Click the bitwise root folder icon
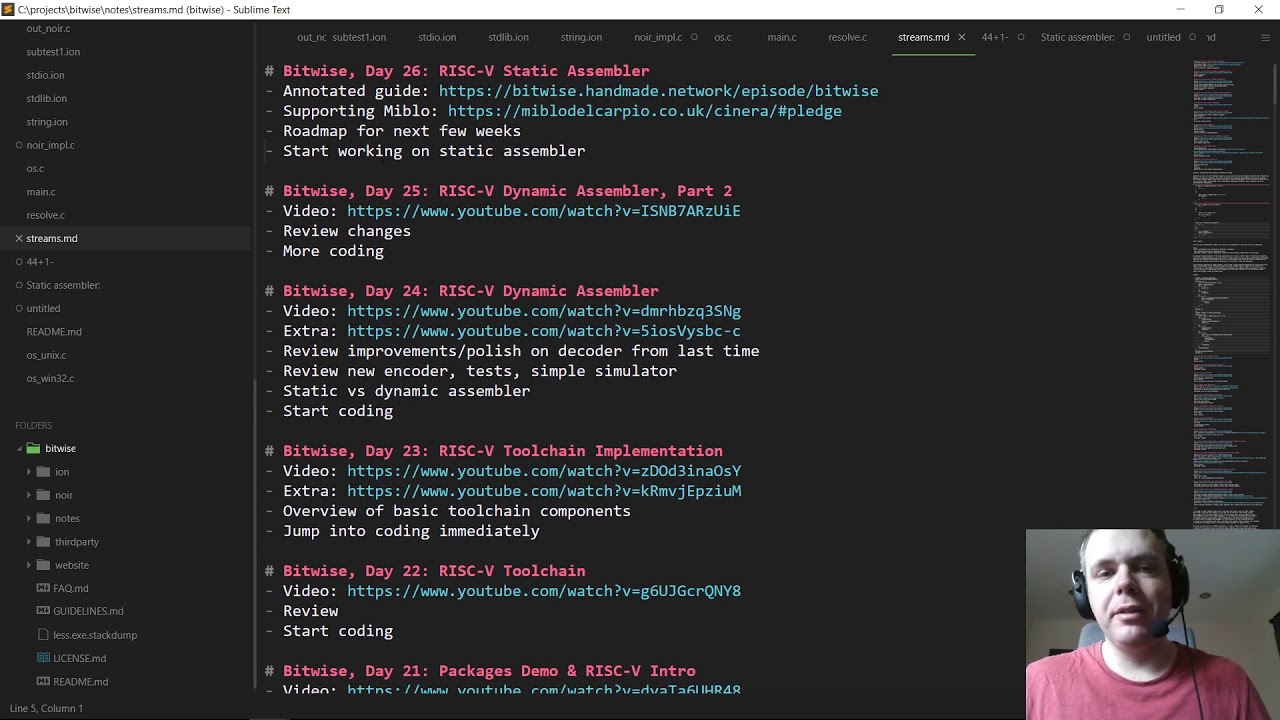 [x=33, y=448]
